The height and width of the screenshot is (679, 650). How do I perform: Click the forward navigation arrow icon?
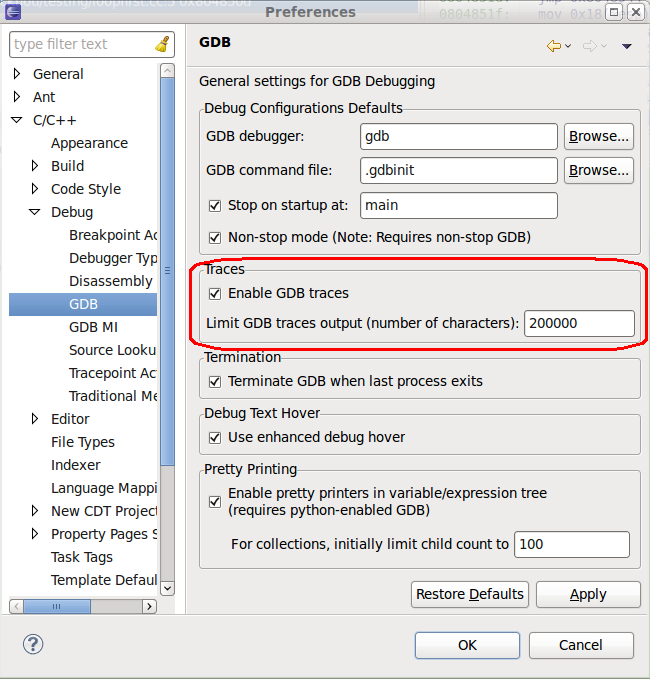tap(589, 46)
